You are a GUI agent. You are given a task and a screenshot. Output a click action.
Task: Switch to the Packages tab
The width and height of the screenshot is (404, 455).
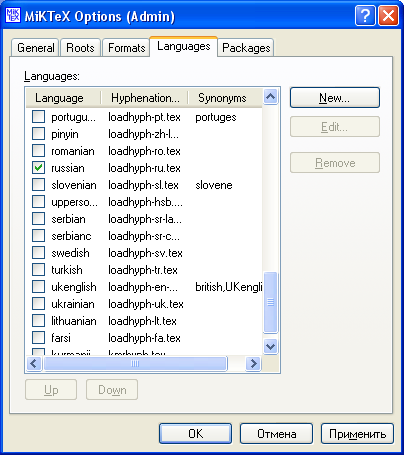[x=246, y=48]
